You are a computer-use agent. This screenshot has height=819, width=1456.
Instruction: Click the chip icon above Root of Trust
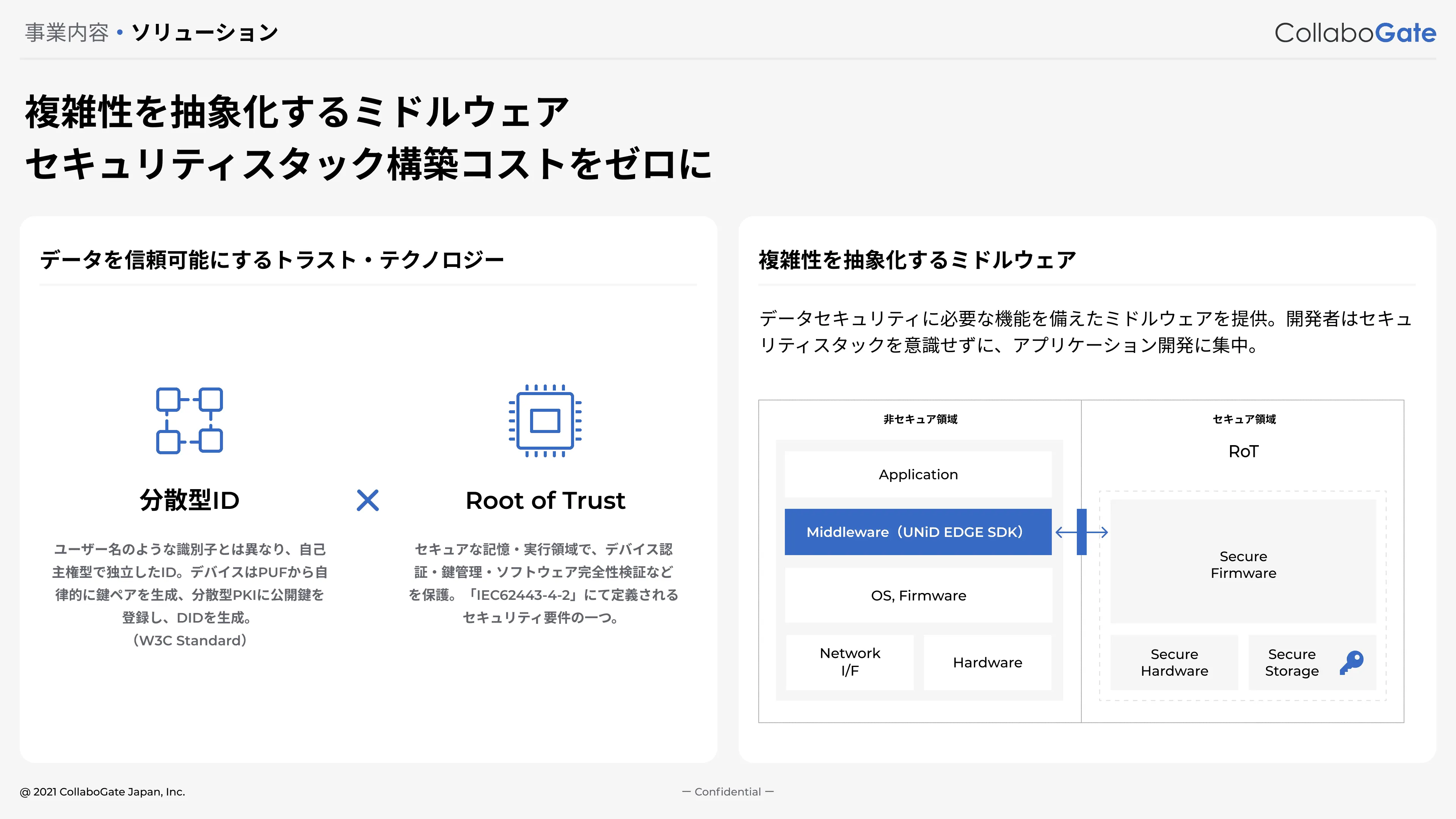tap(545, 420)
